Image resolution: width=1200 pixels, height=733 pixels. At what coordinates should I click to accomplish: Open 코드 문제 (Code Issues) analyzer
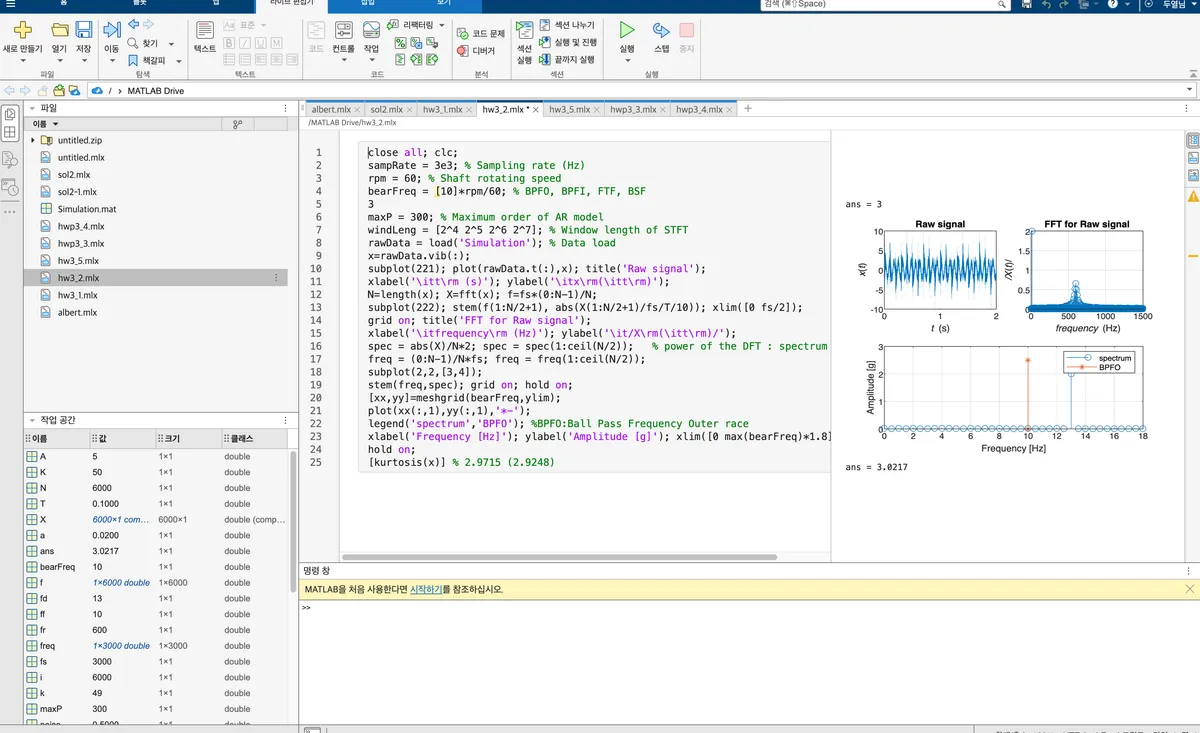482,33
